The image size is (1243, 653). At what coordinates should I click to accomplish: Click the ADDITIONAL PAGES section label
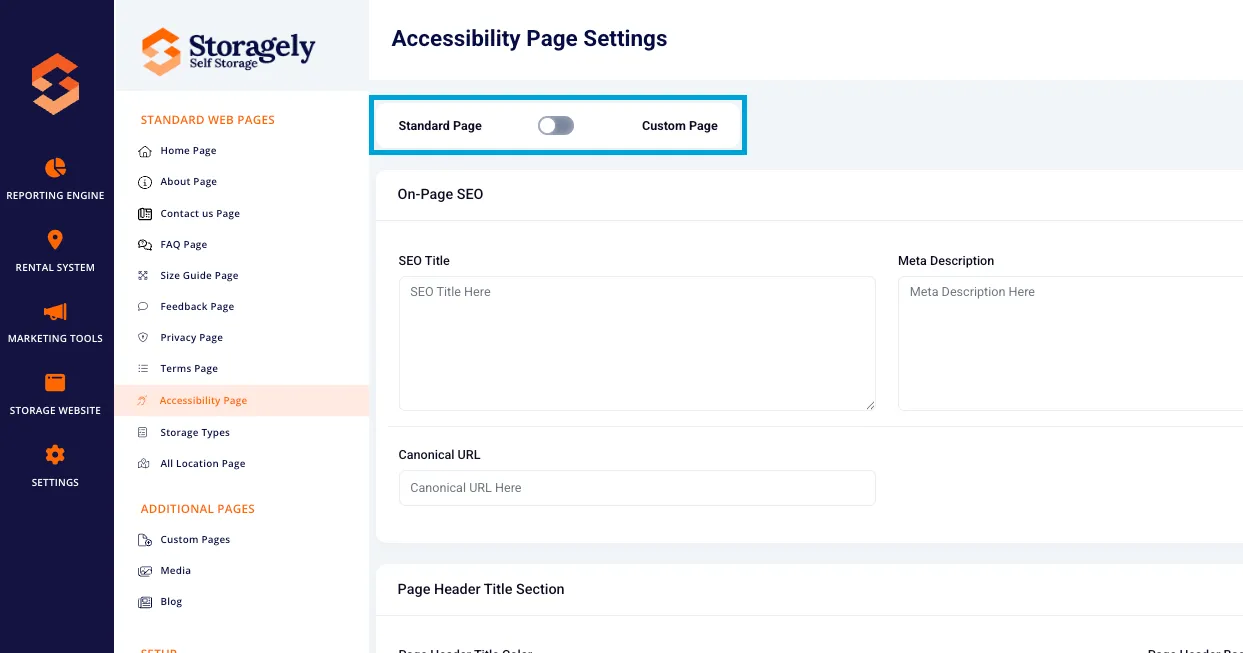pyautogui.click(x=198, y=509)
